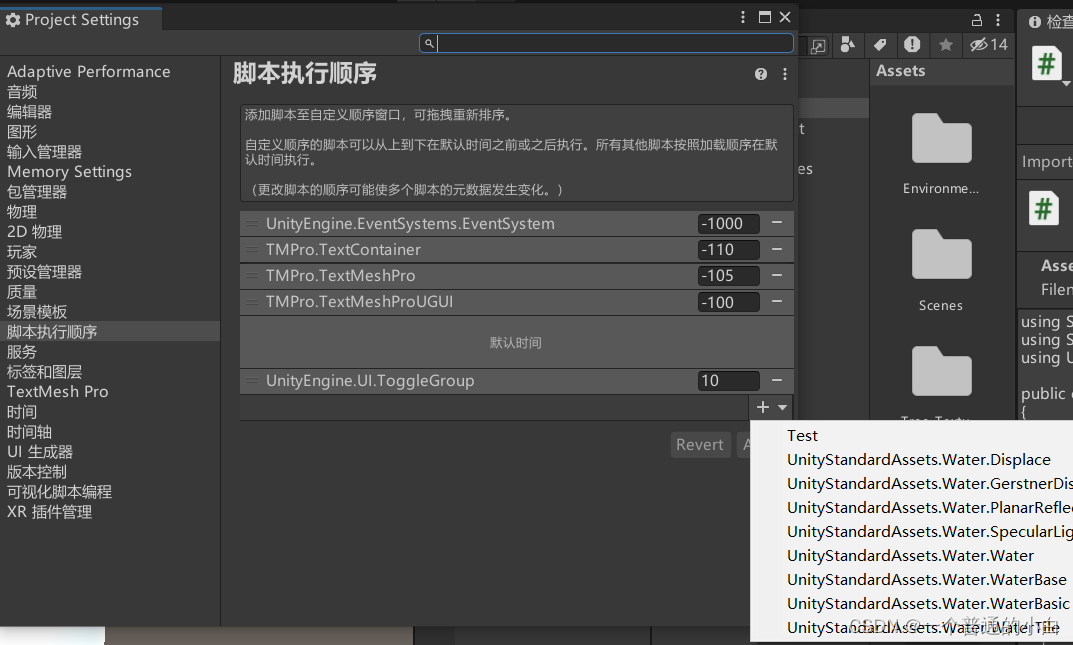
Task: Click the search by import log icon
Action: coord(912,44)
